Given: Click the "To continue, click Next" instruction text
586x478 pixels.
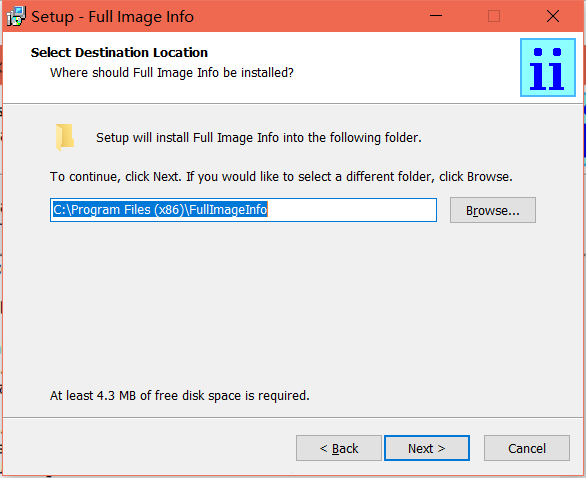Looking at the screenshot, I should (x=281, y=176).
